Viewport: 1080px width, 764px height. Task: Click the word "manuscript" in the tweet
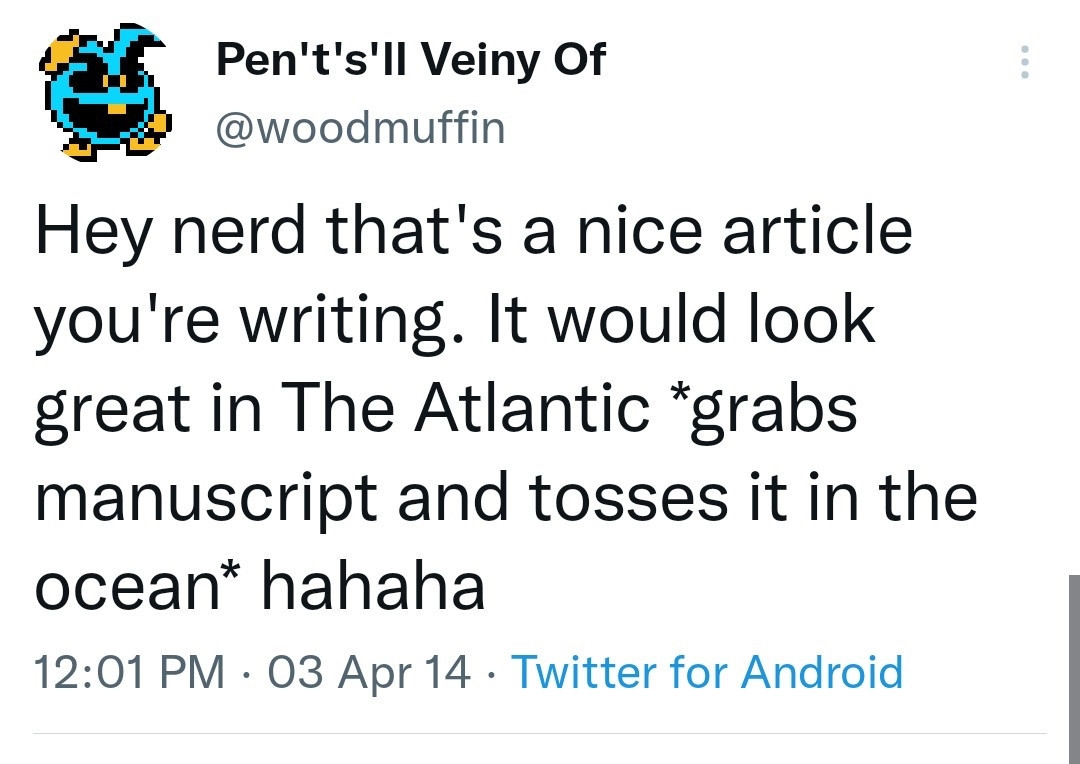(x=206, y=498)
